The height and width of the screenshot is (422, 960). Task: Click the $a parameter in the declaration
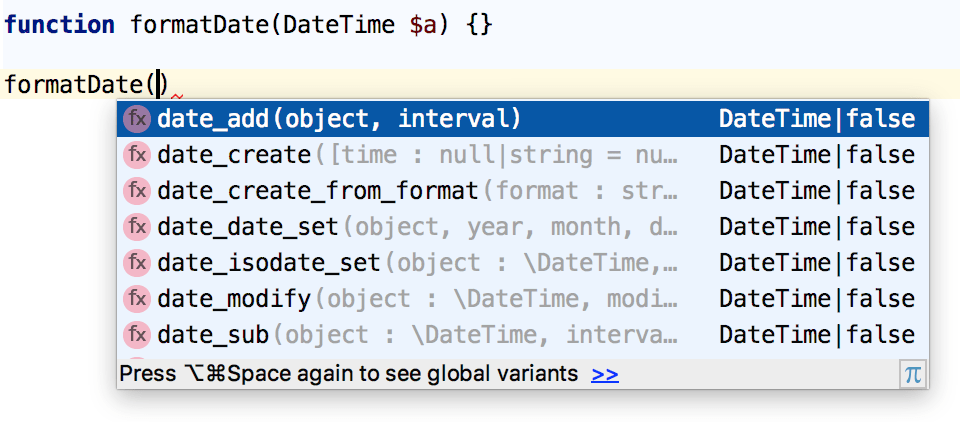tap(423, 25)
